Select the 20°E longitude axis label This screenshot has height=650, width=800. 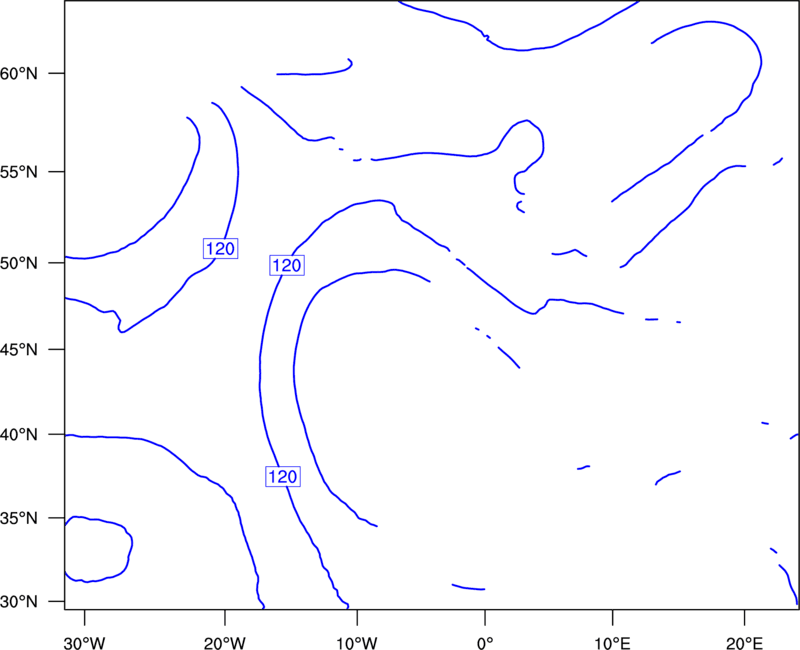click(744, 643)
